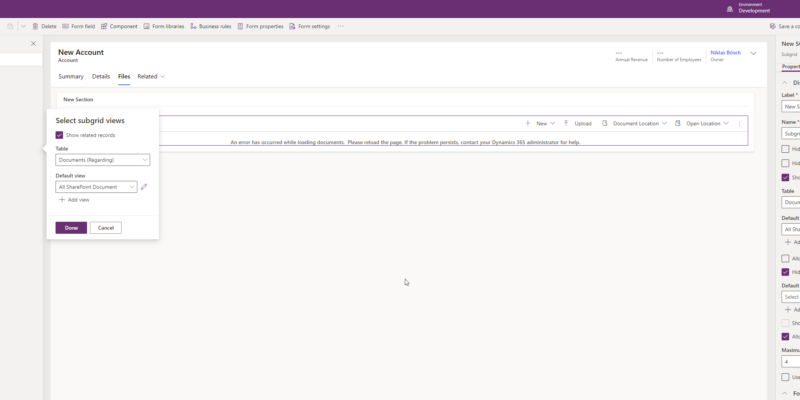The height and width of the screenshot is (400, 800).
Task: Switch to the Summary tab
Action: point(71,77)
